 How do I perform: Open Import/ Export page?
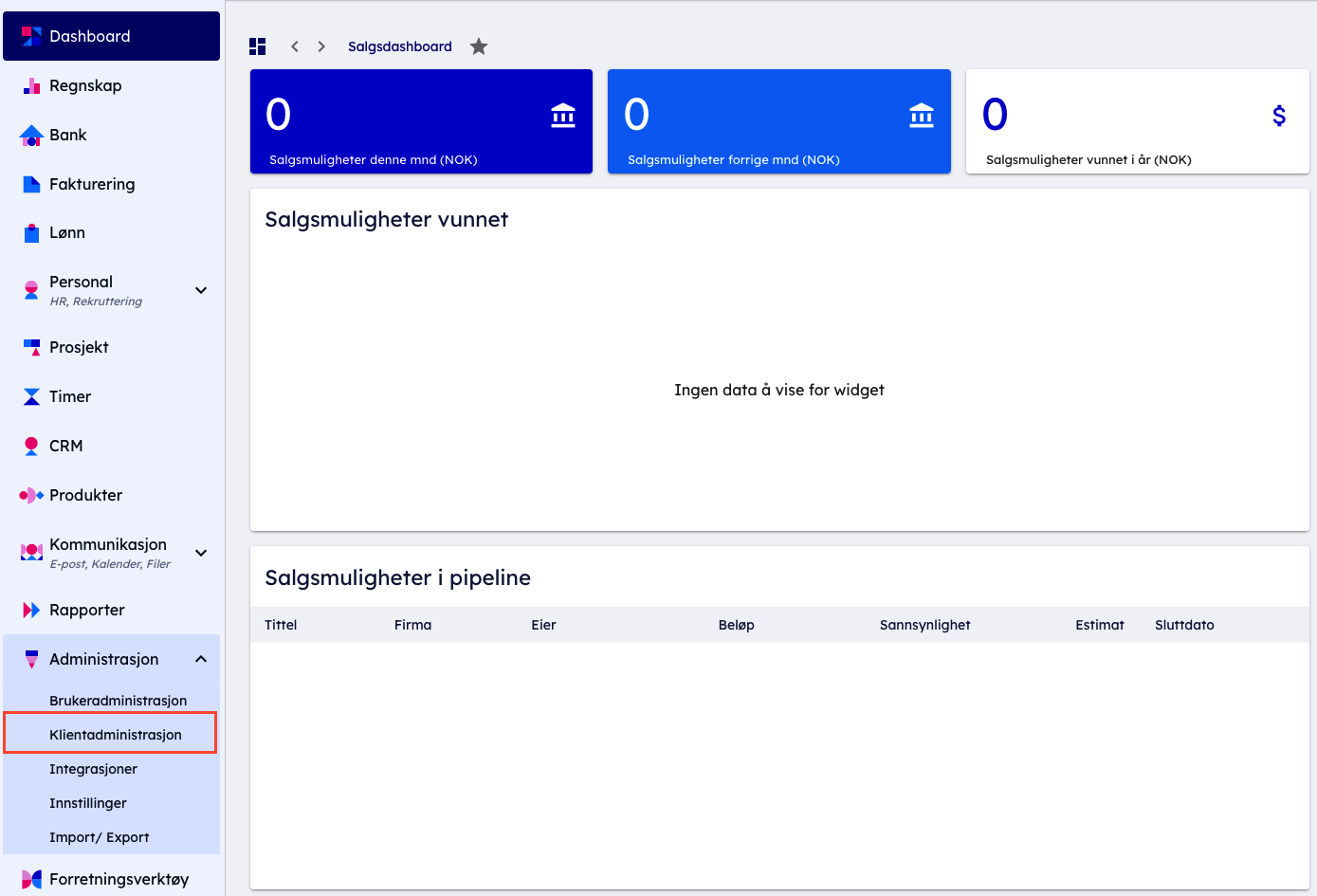[99, 837]
